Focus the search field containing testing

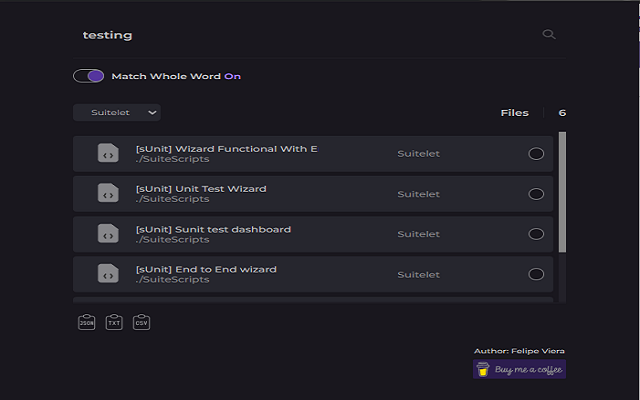pos(310,35)
